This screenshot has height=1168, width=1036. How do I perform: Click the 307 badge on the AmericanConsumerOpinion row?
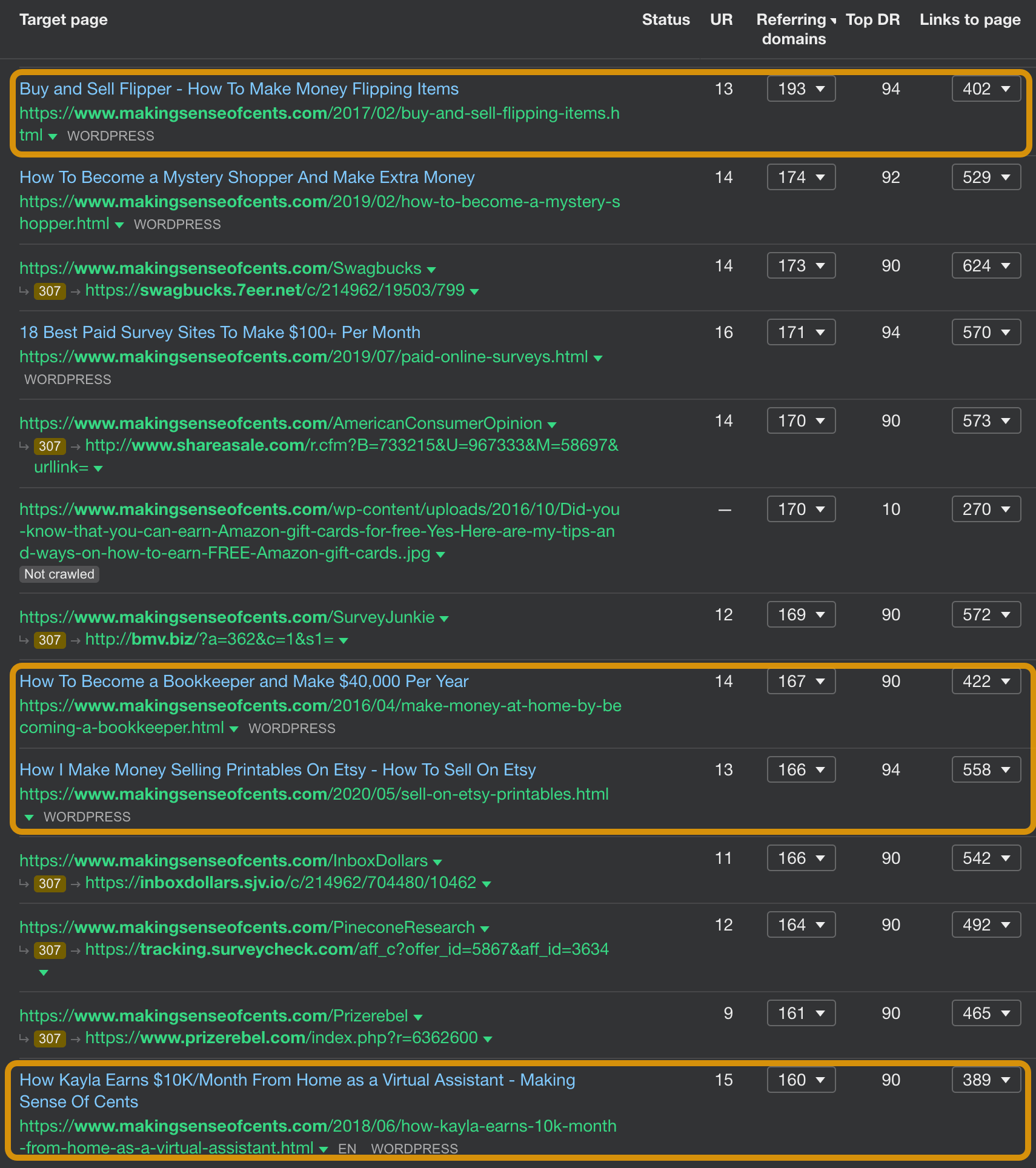49,446
